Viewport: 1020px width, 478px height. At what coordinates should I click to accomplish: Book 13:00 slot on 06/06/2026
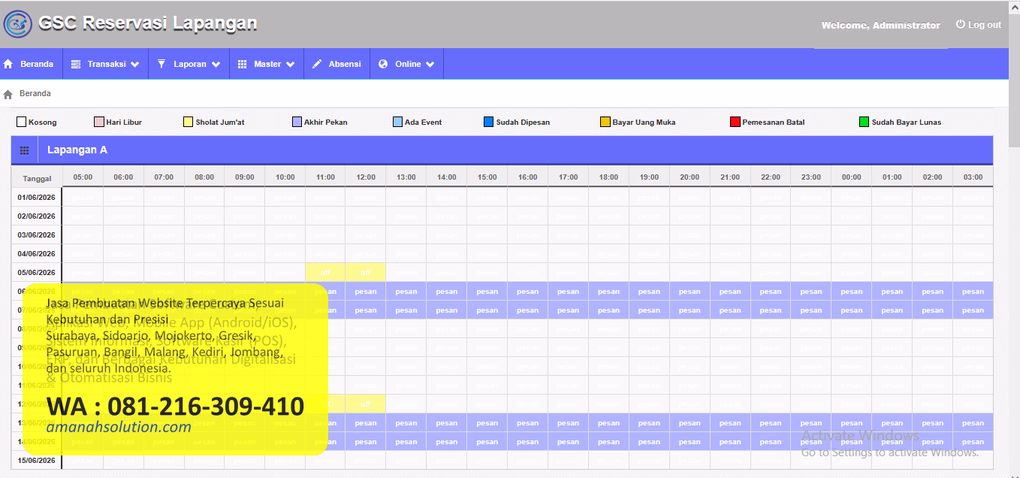406,291
